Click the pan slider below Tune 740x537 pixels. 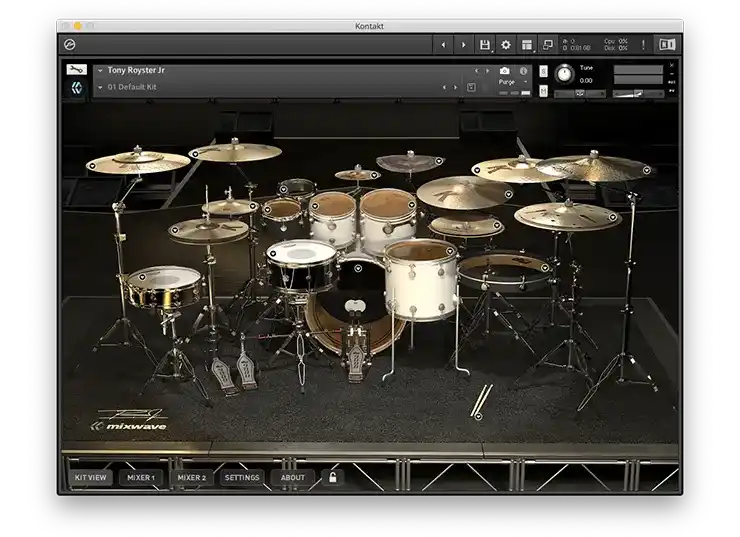pos(580,93)
